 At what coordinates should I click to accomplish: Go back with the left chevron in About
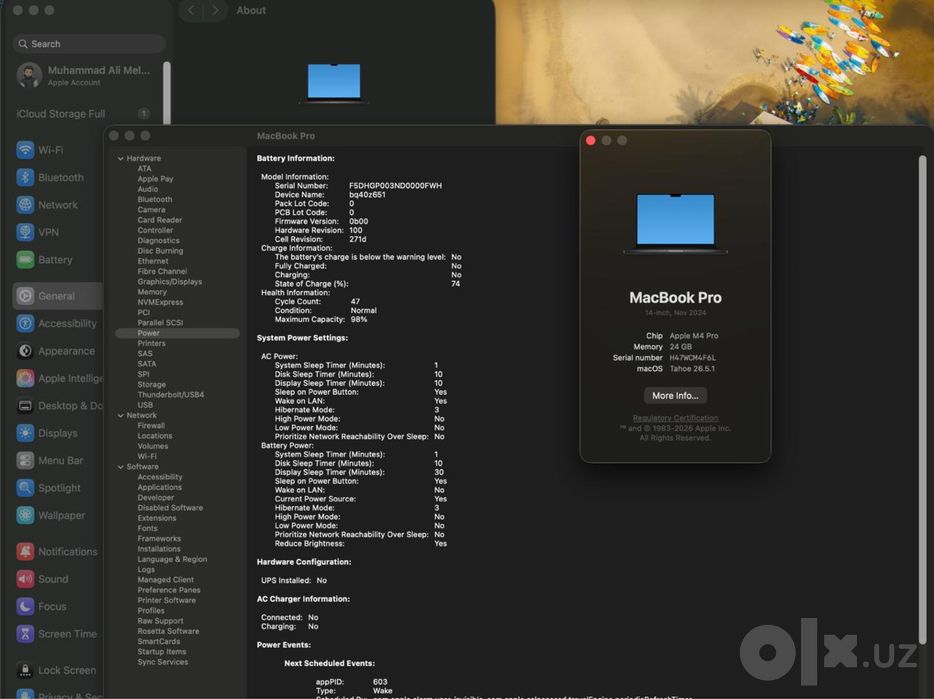point(191,10)
